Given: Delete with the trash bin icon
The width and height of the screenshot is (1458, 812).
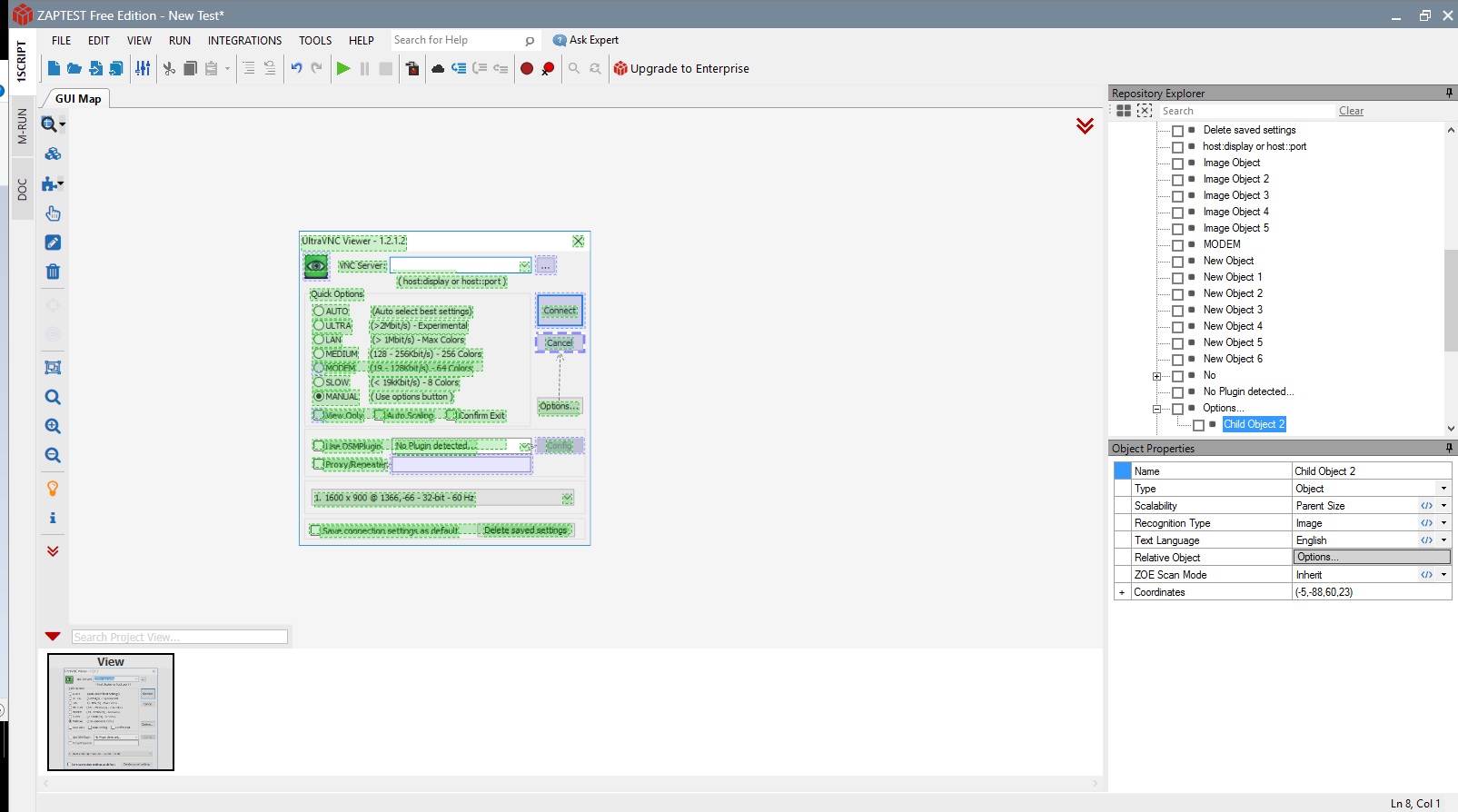Looking at the screenshot, I should point(53,272).
